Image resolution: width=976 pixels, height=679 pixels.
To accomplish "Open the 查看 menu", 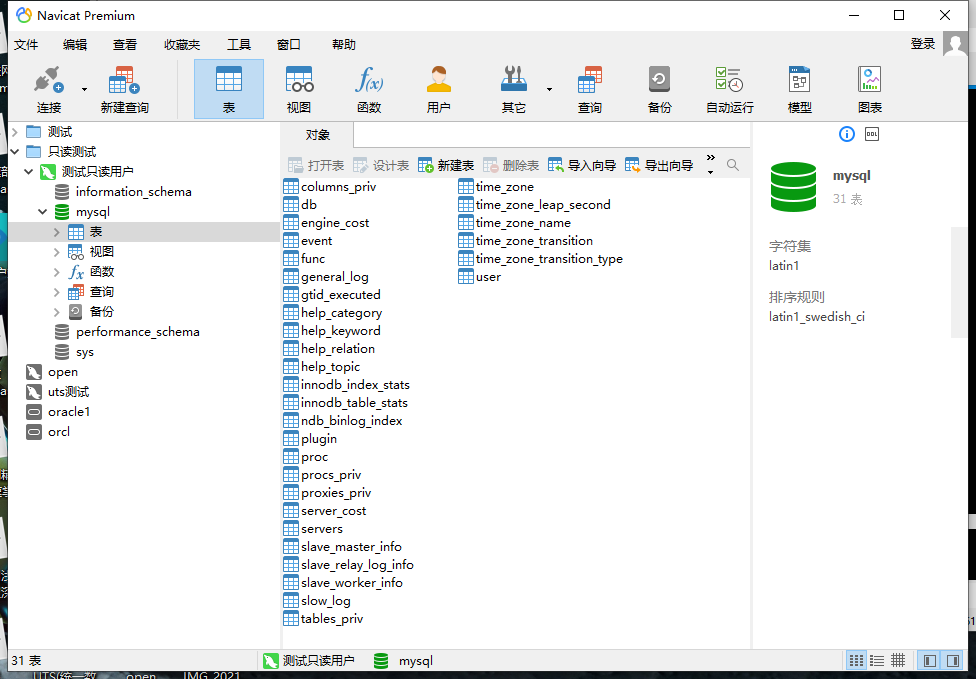I will (124, 45).
